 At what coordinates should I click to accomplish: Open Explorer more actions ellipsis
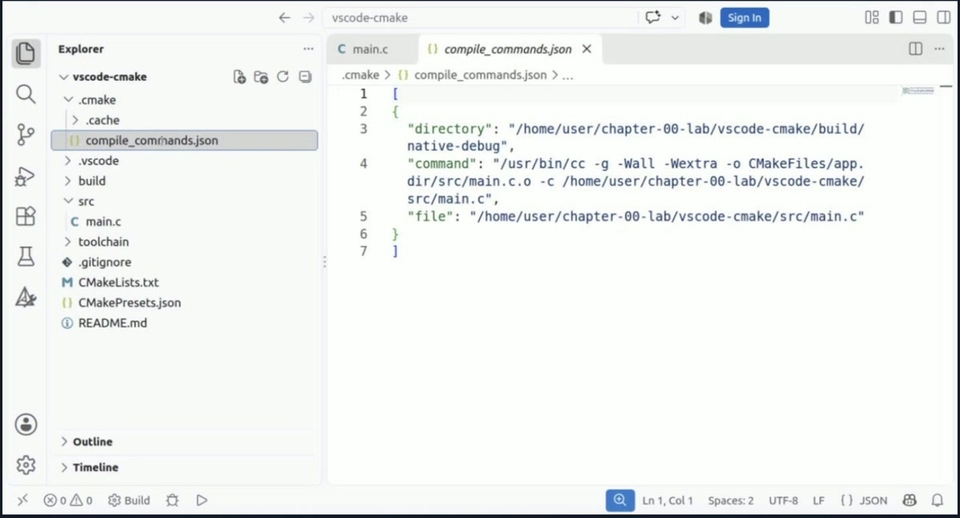308,49
